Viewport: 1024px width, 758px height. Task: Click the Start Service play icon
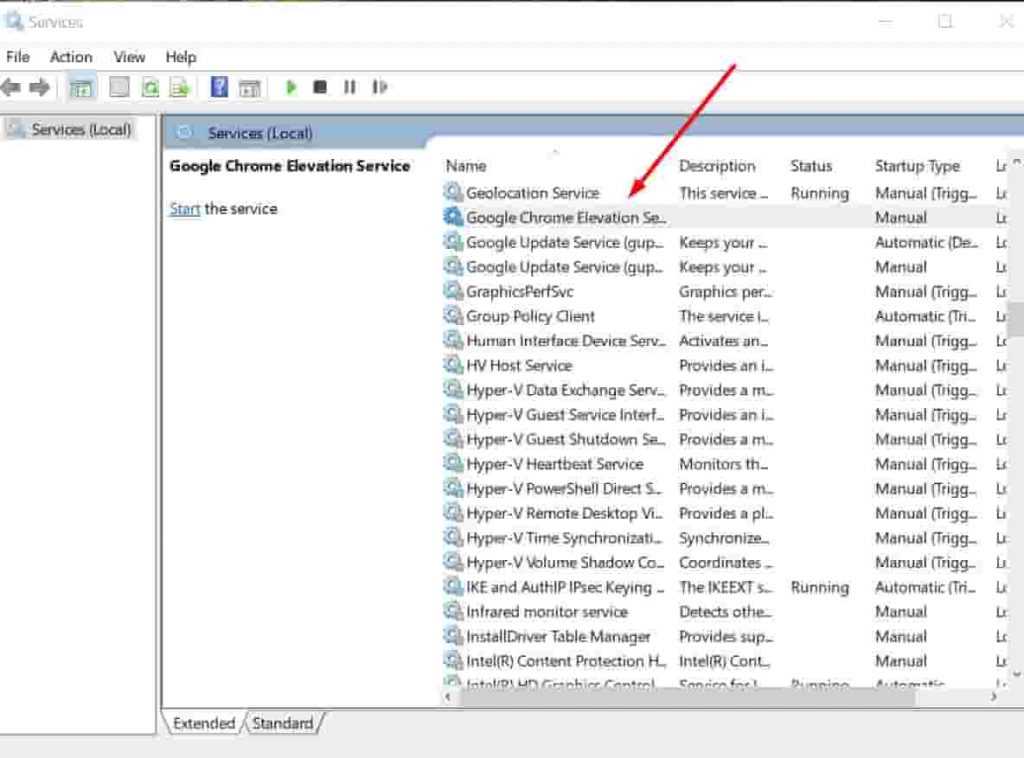[291, 87]
